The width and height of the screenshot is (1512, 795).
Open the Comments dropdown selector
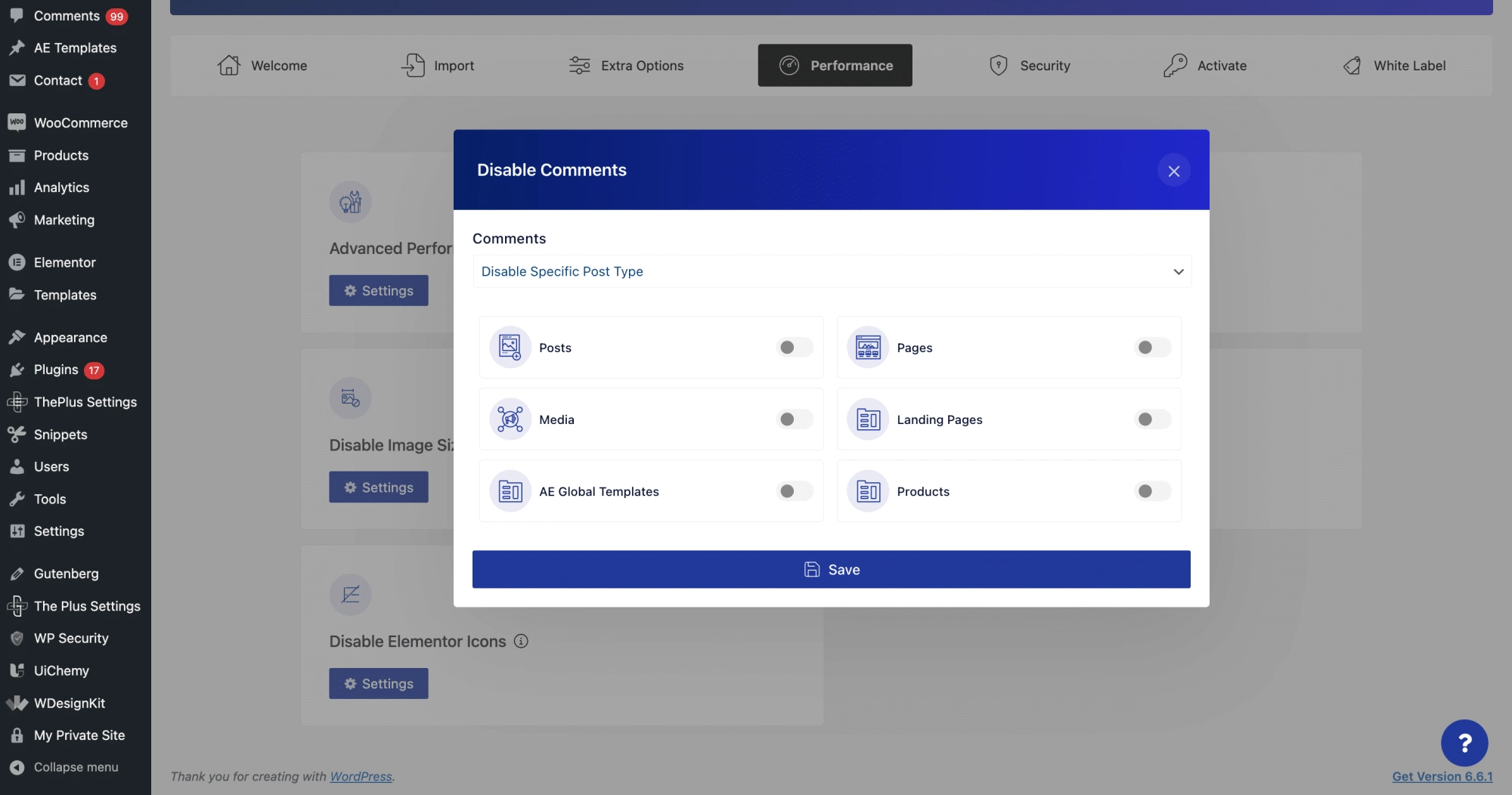click(x=832, y=271)
